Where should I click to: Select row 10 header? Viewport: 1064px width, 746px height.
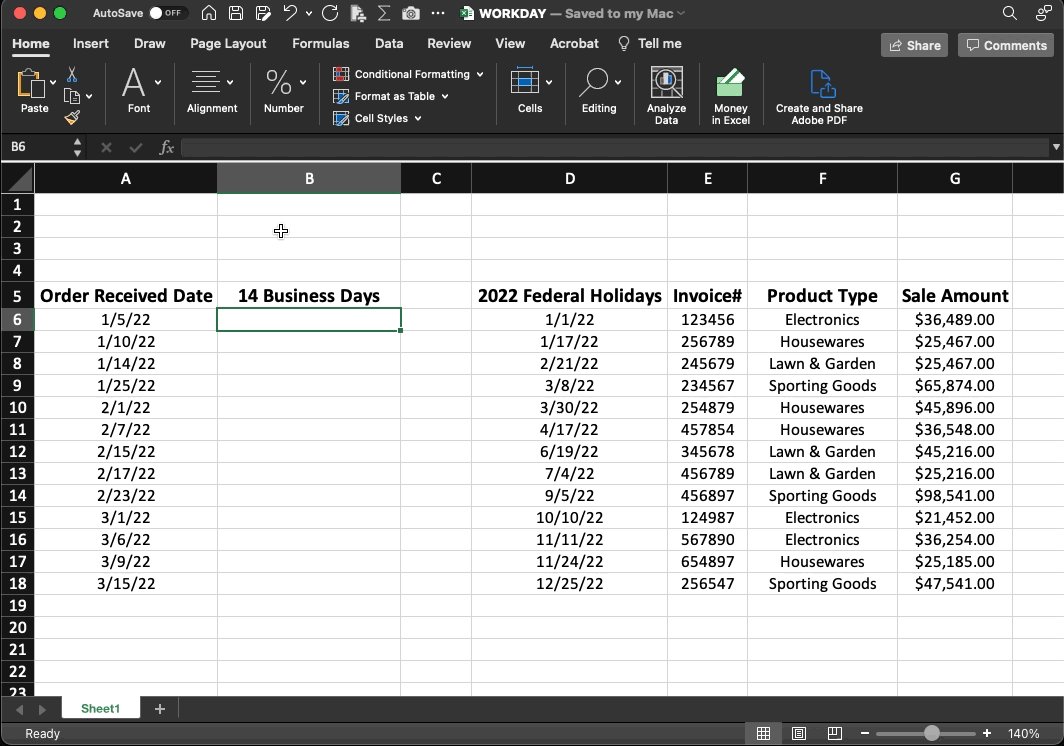point(18,407)
